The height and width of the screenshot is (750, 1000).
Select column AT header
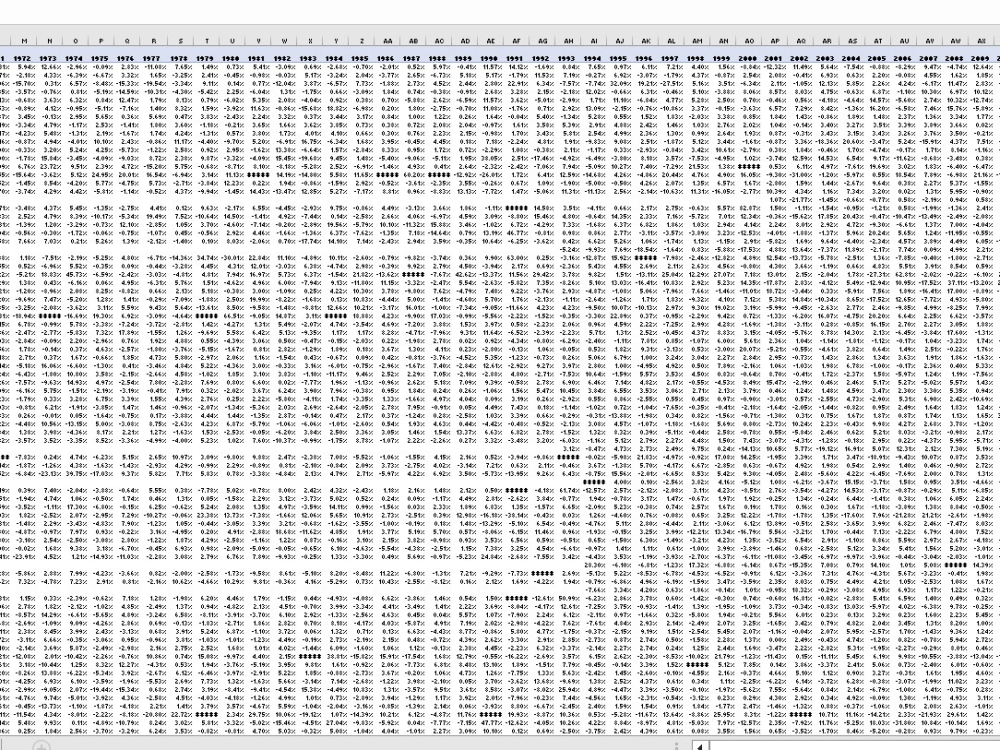pyautogui.click(x=878, y=41)
